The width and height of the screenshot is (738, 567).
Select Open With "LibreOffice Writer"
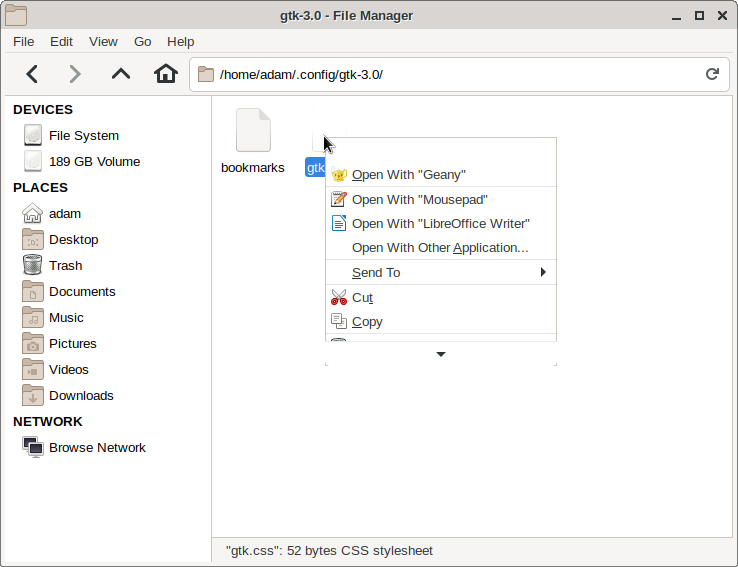pos(440,223)
